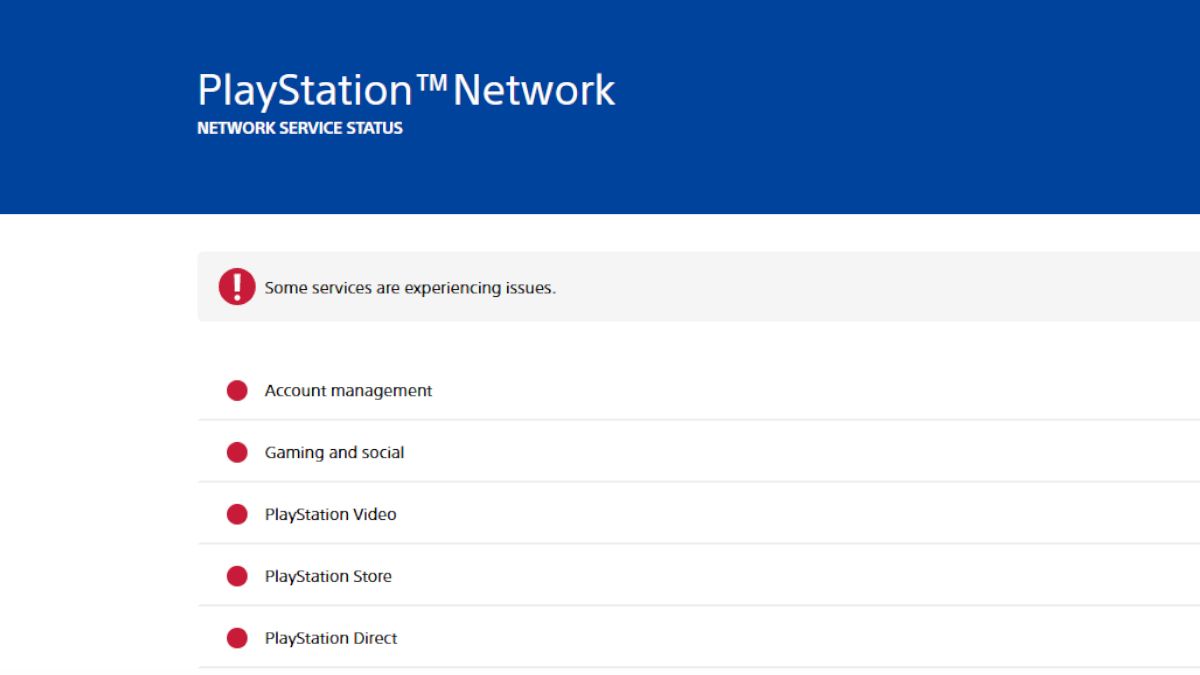The width and height of the screenshot is (1200, 675).
Task: Click the red status light next to Account management
Action: [236, 390]
